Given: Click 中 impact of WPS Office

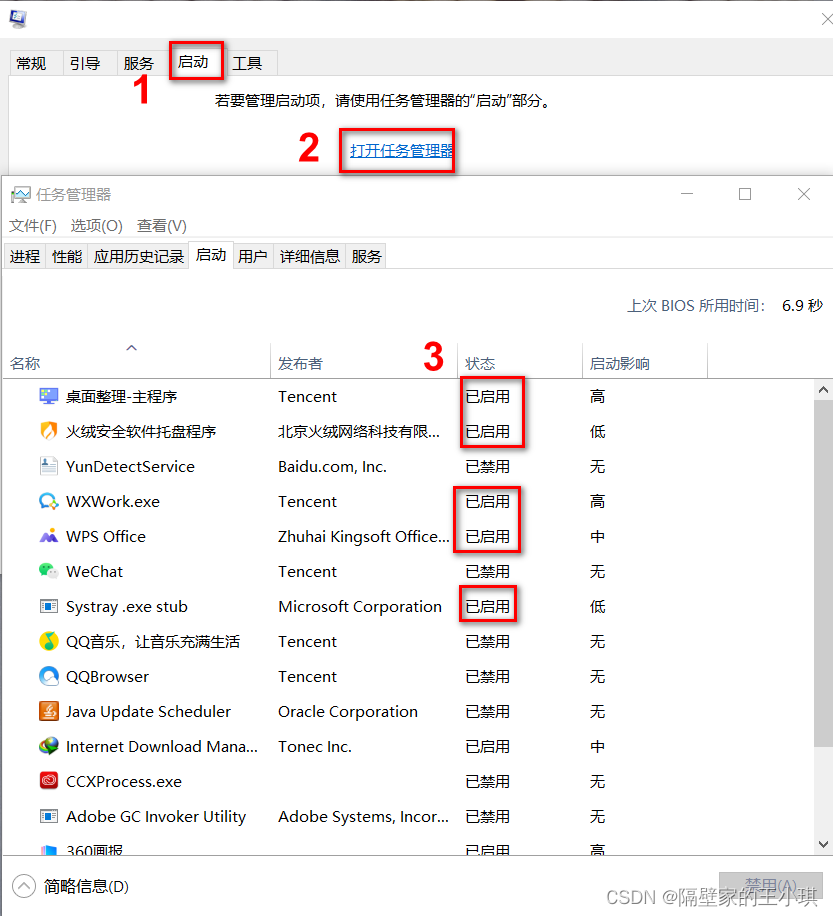Looking at the screenshot, I should (x=597, y=537).
